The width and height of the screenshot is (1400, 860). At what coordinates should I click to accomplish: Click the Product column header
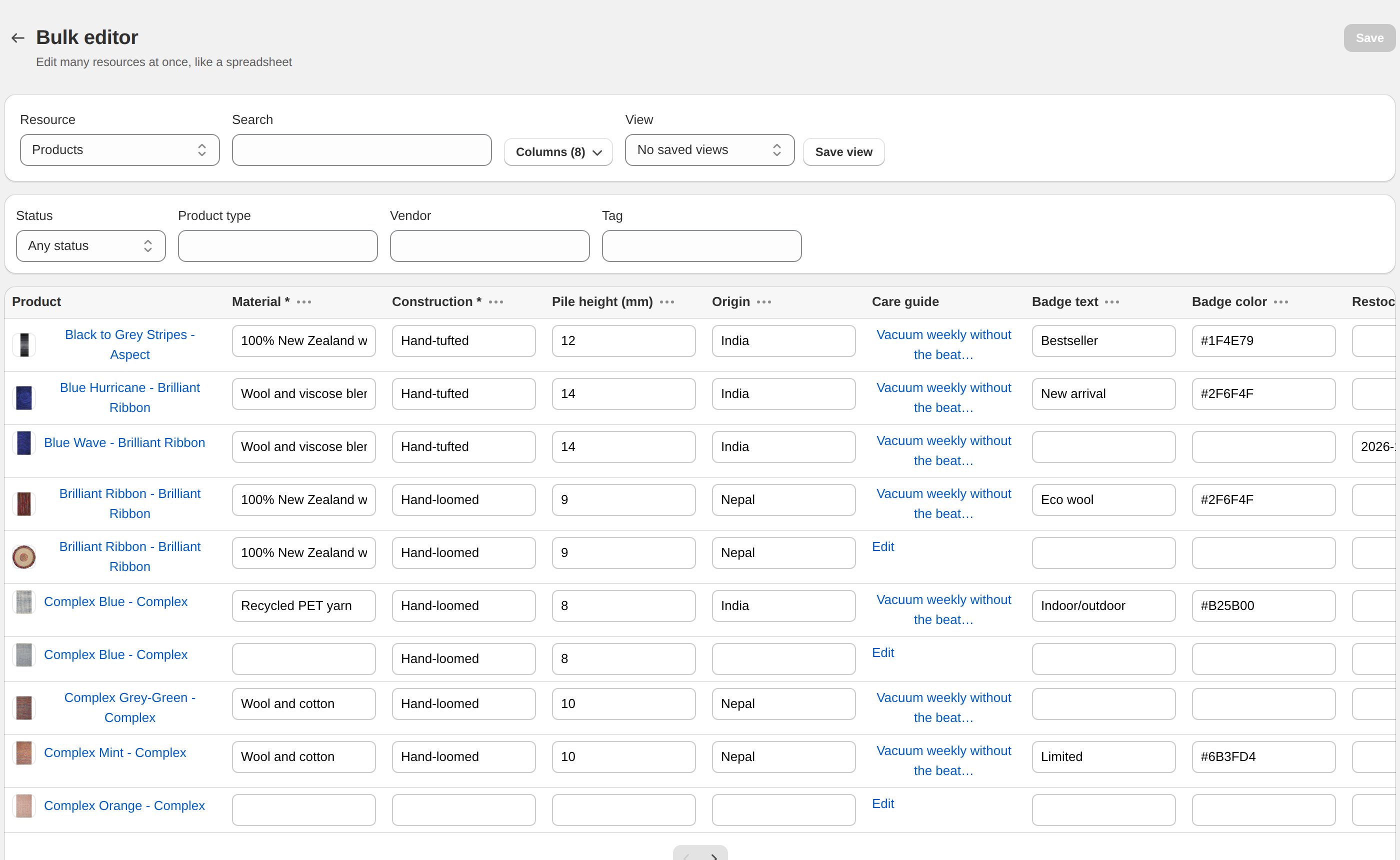click(x=36, y=302)
